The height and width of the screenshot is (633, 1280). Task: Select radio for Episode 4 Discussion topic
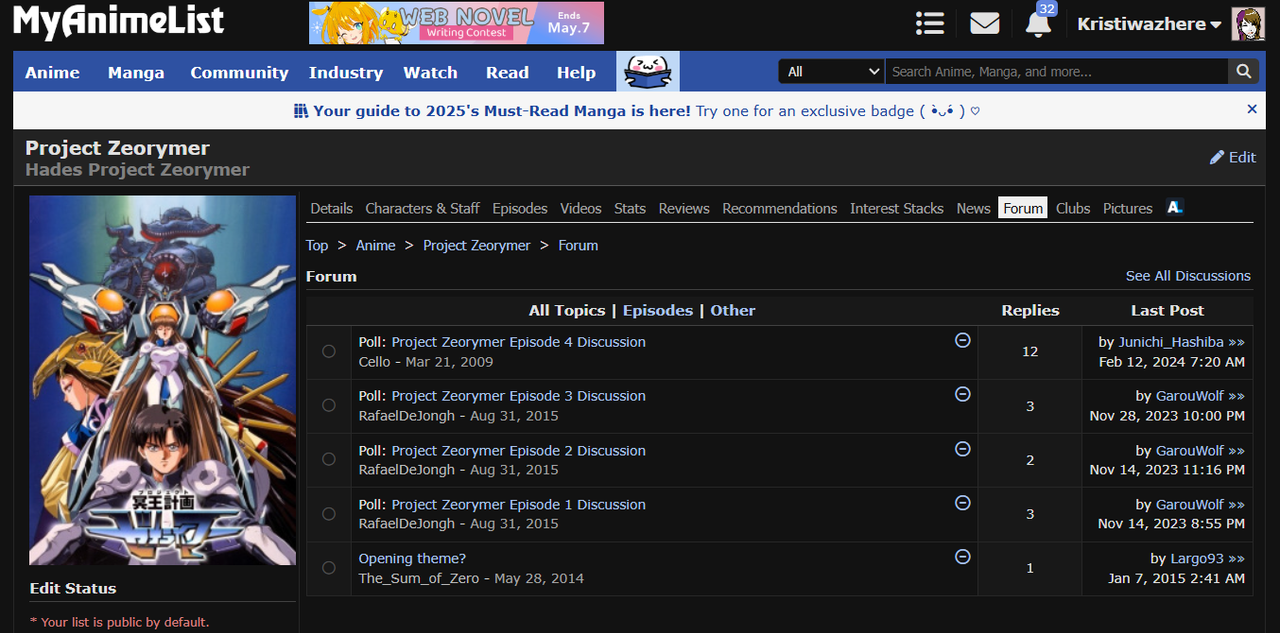[x=329, y=351]
